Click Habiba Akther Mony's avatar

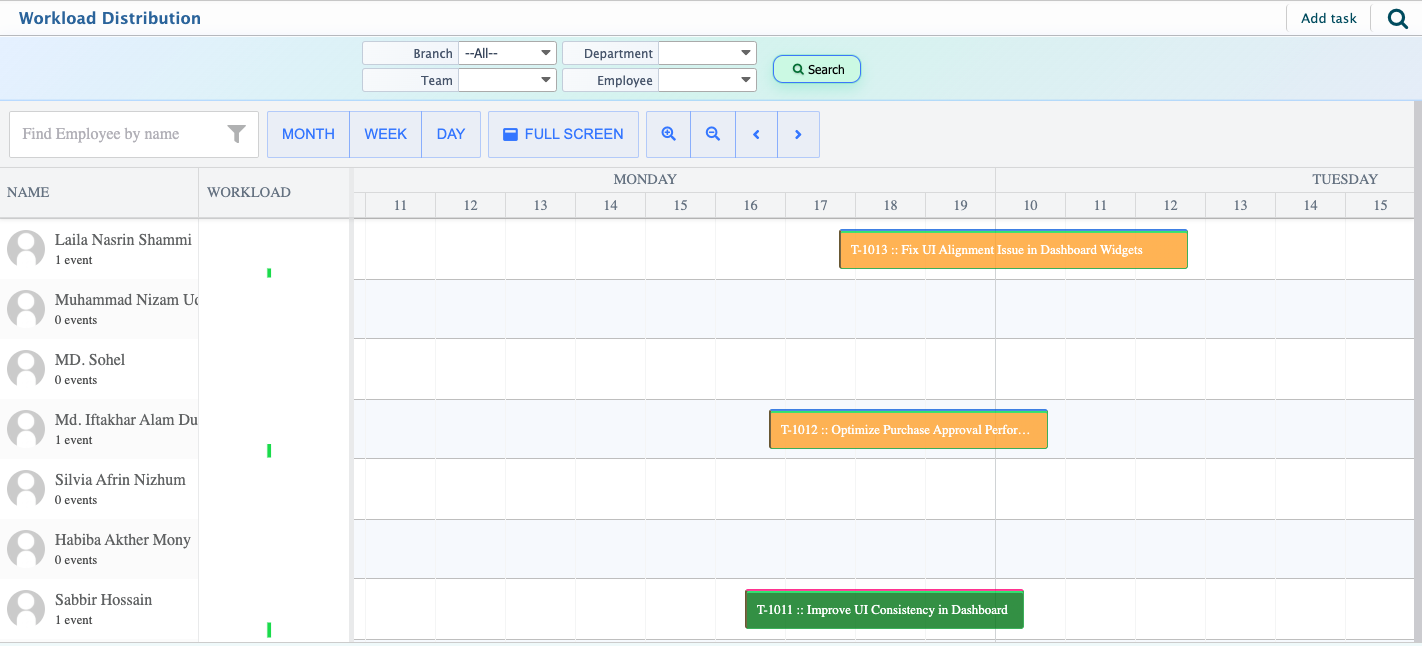[26, 549]
